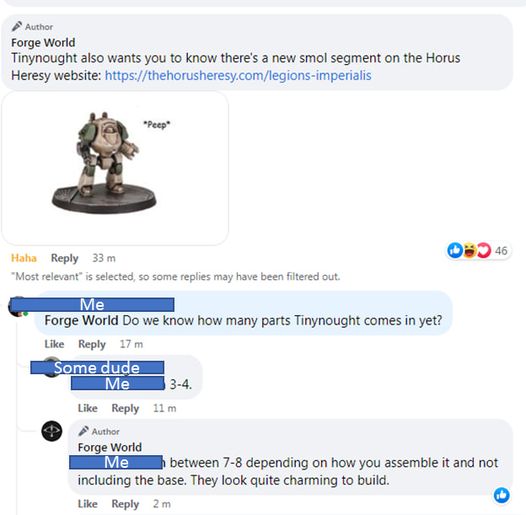526x515 pixels.
Task: Reply to the Forge World 7-8 parts comment
Action: point(125,504)
